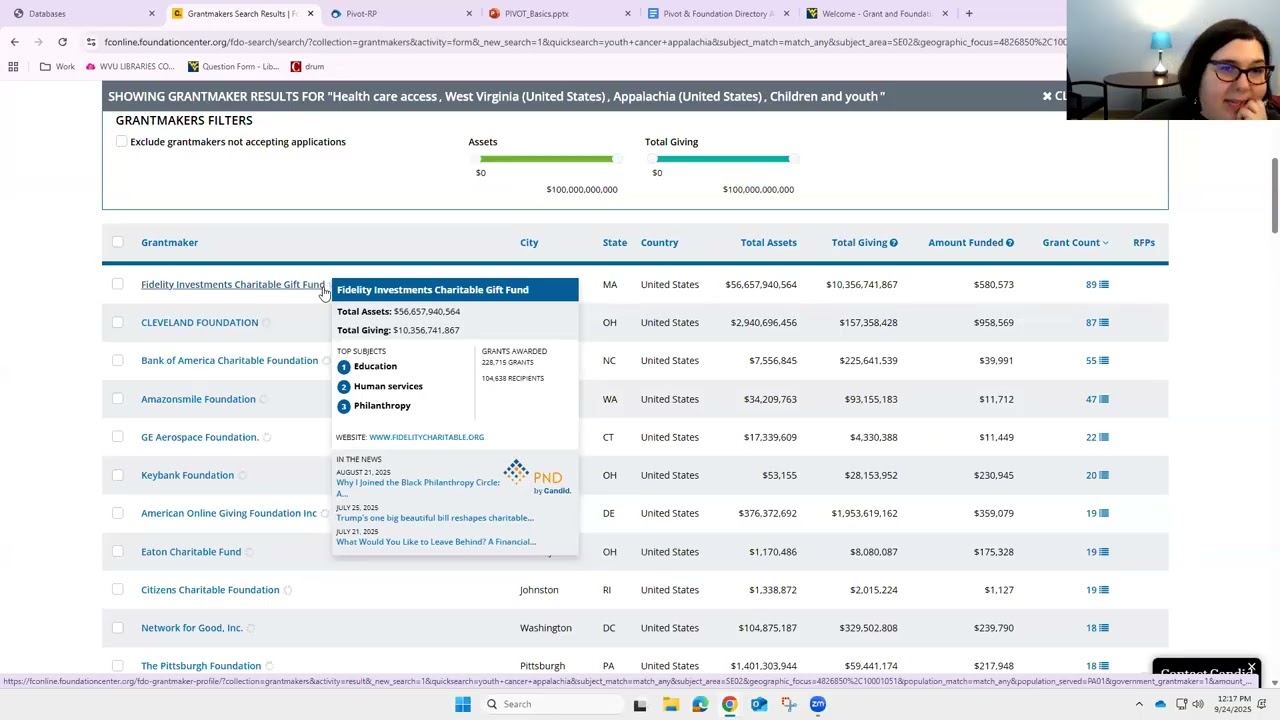Go back with the browser back arrow

tap(14, 42)
